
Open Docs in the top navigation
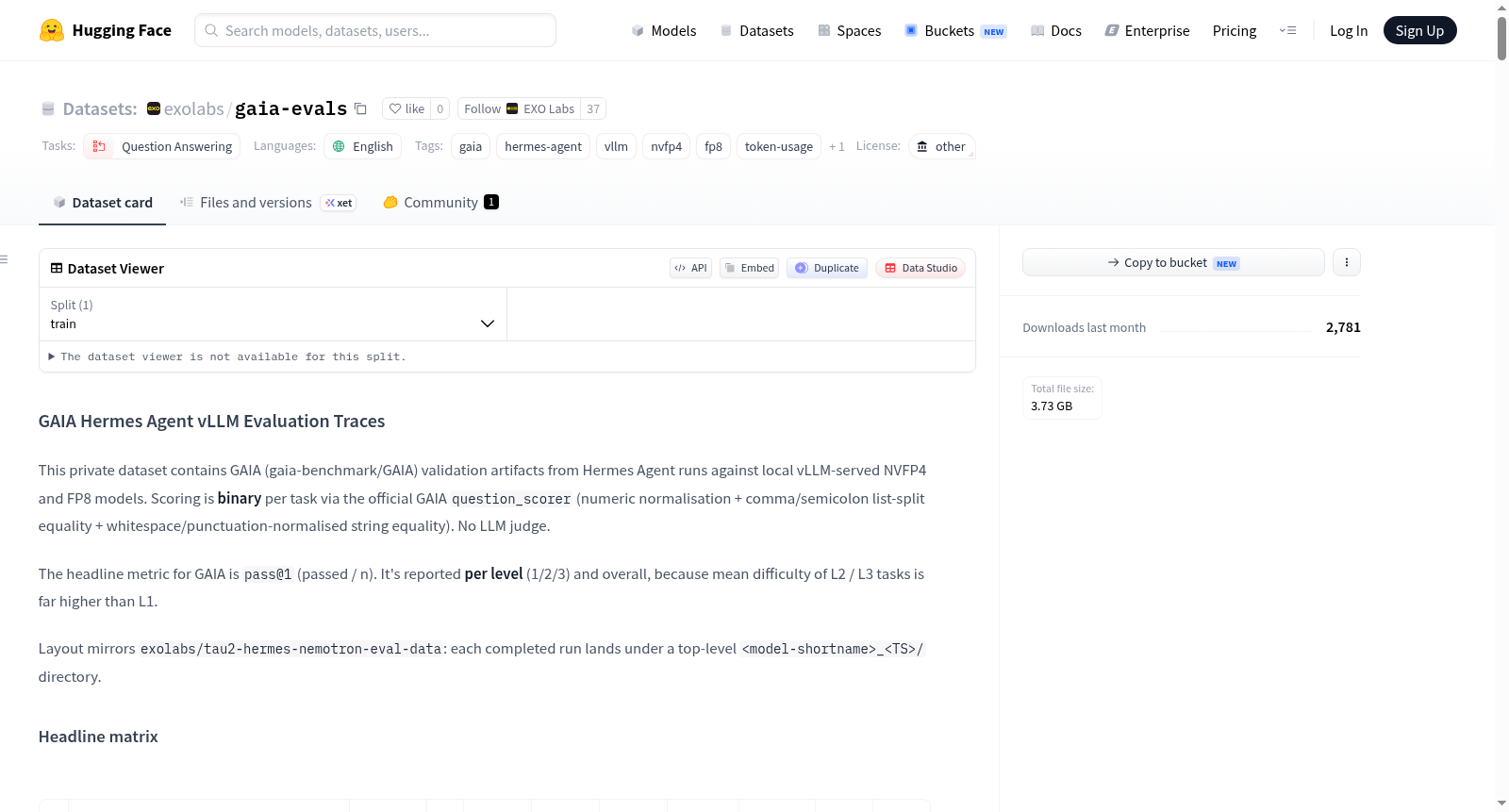click(1055, 30)
